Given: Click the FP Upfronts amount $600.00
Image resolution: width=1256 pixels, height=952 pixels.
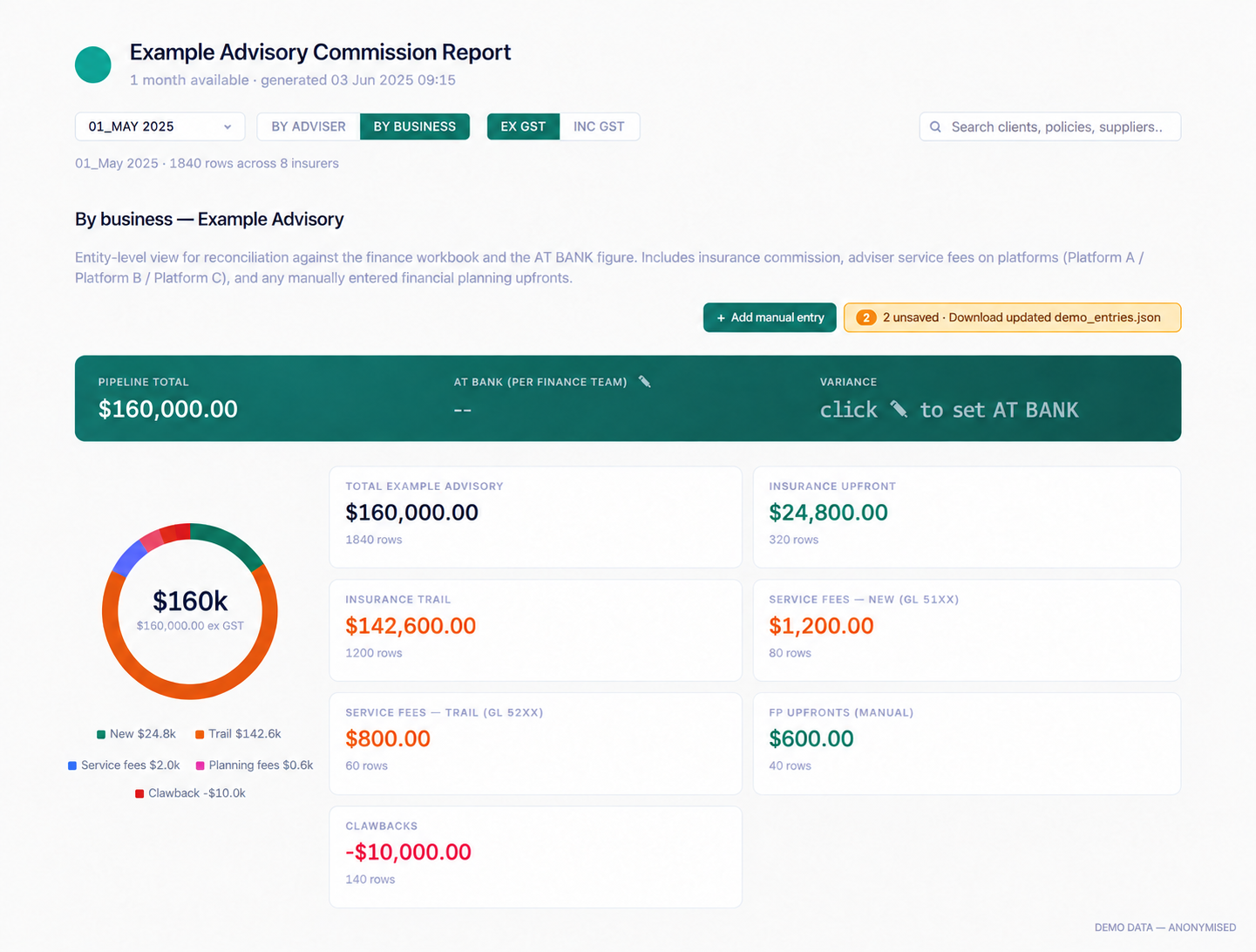Looking at the screenshot, I should click(811, 739).
